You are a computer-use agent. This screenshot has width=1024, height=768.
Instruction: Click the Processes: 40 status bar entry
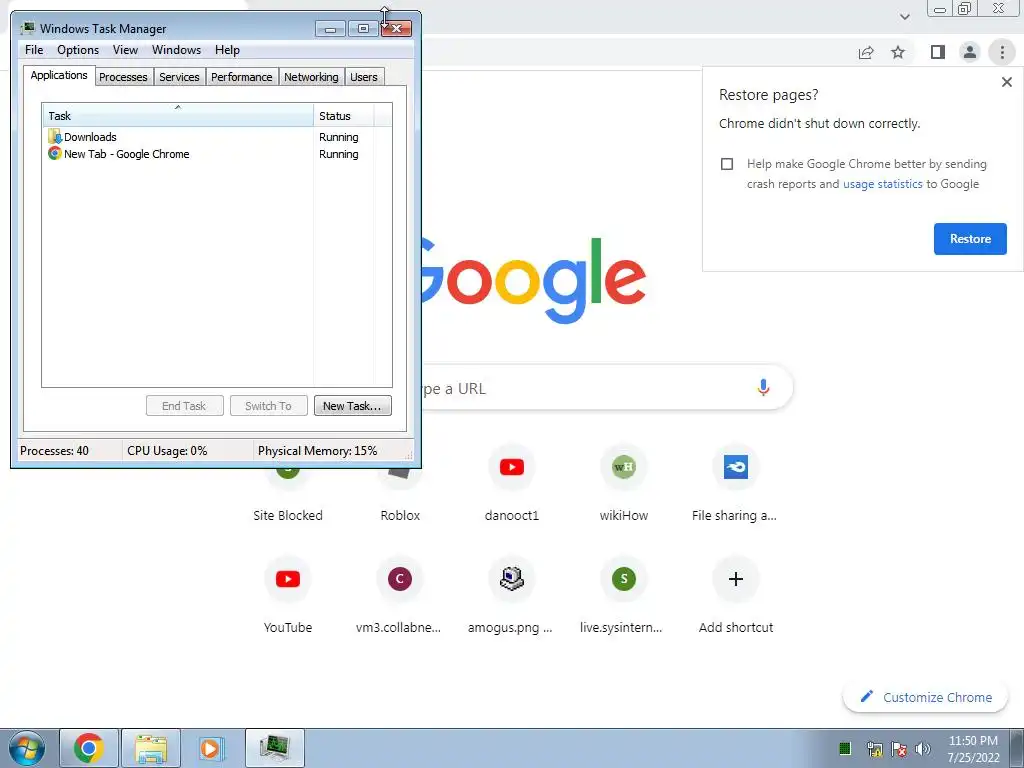pos(69,451)
